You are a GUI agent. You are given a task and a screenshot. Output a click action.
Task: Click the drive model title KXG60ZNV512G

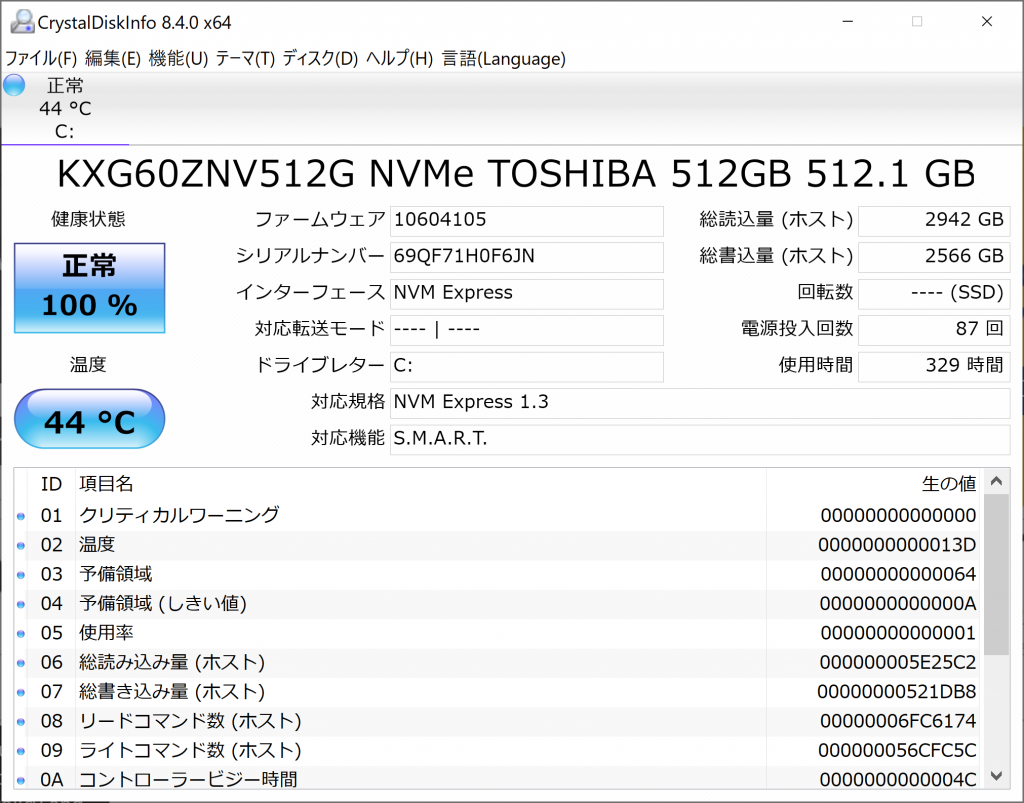tap(206, 174)
